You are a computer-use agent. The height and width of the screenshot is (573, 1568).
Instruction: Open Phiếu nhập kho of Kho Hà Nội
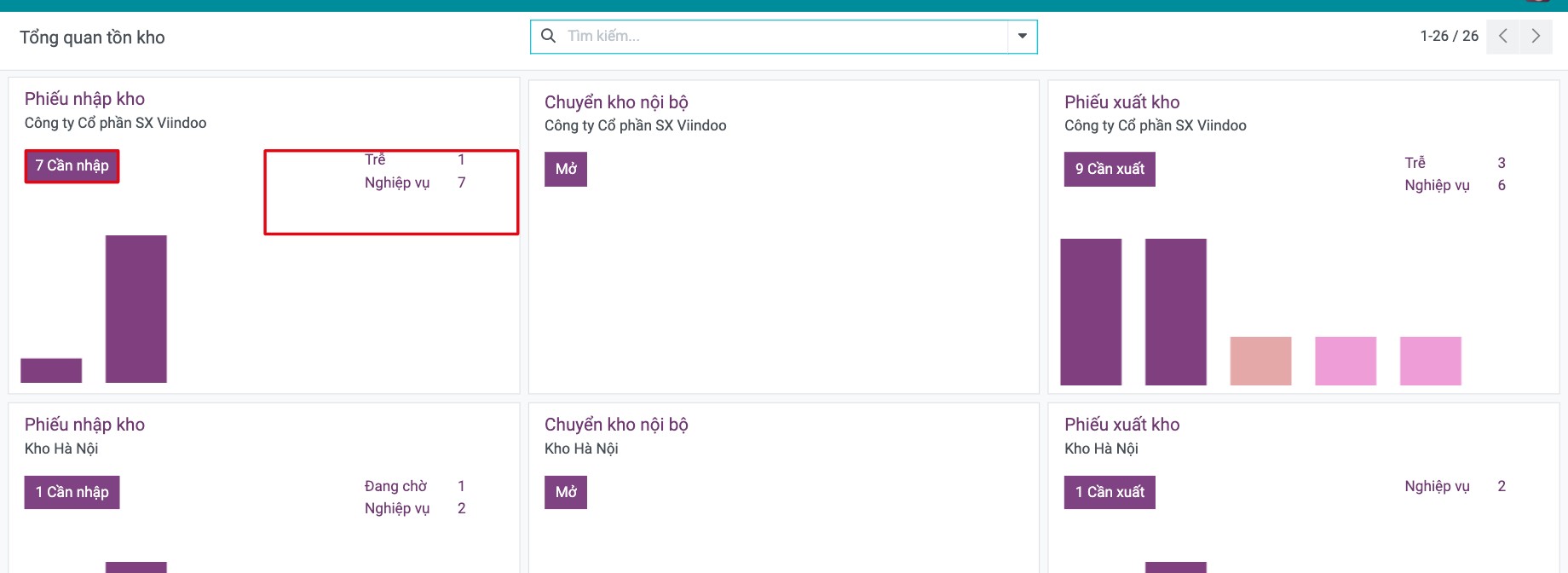click(x=84, y=425)
